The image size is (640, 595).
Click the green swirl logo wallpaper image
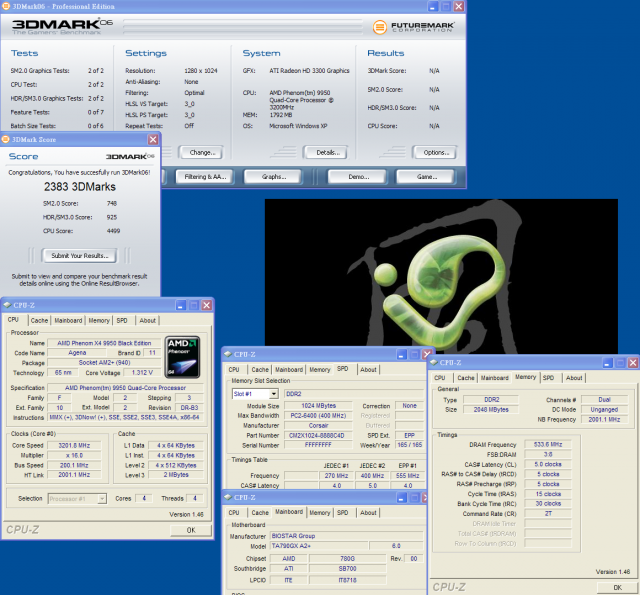click(x=441, y=276)
